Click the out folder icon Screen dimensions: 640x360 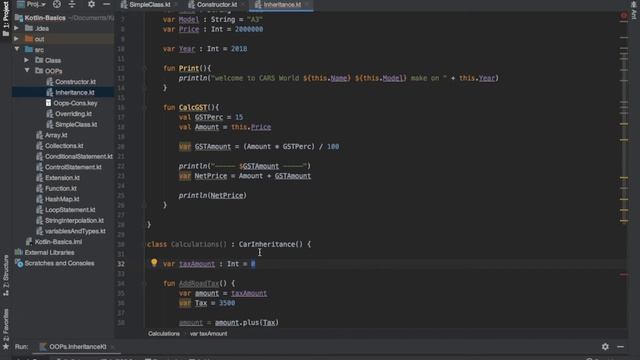pos(29,39)
